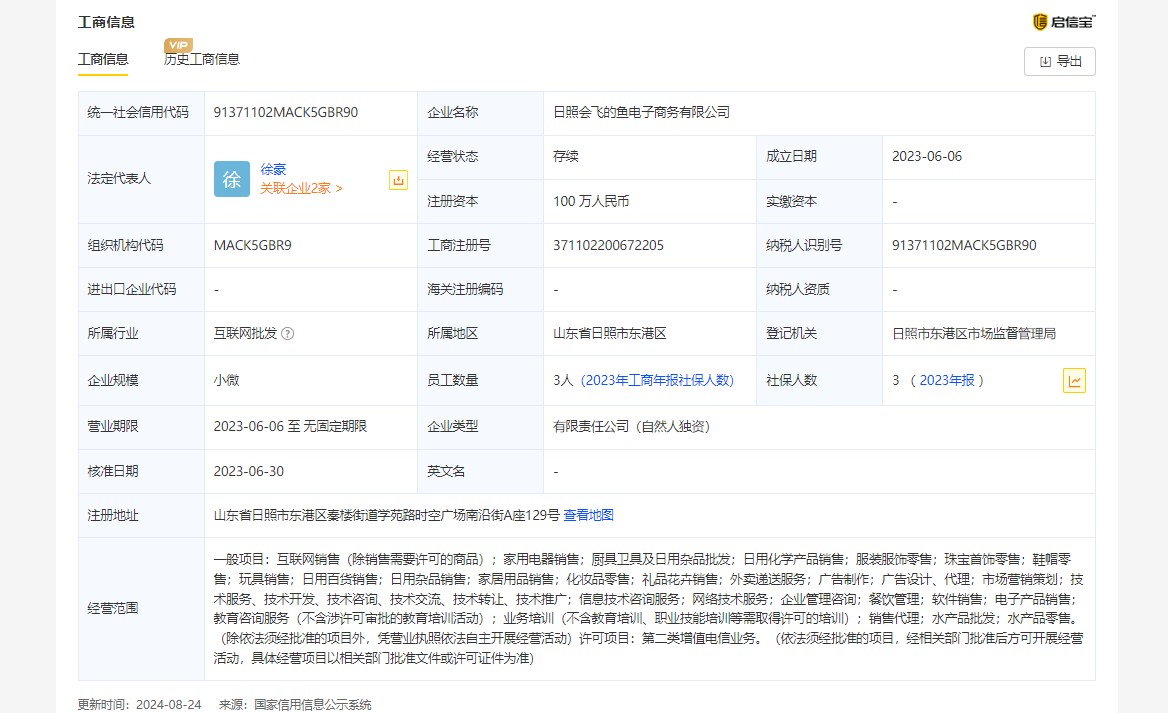Click the 社保人数 label

click(791, 380)
